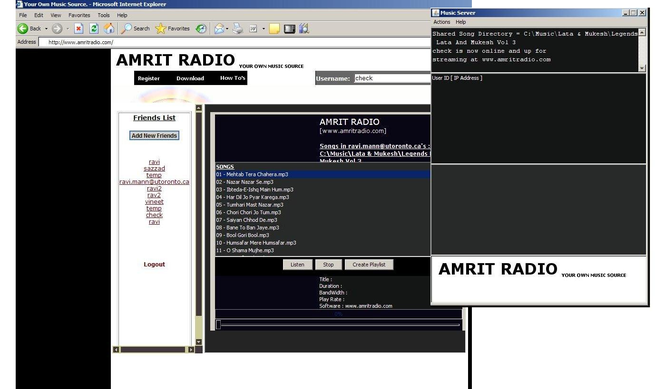Open the Edit menu in Internet Explorer
The image size is (665, 389).
pos(39,15)
